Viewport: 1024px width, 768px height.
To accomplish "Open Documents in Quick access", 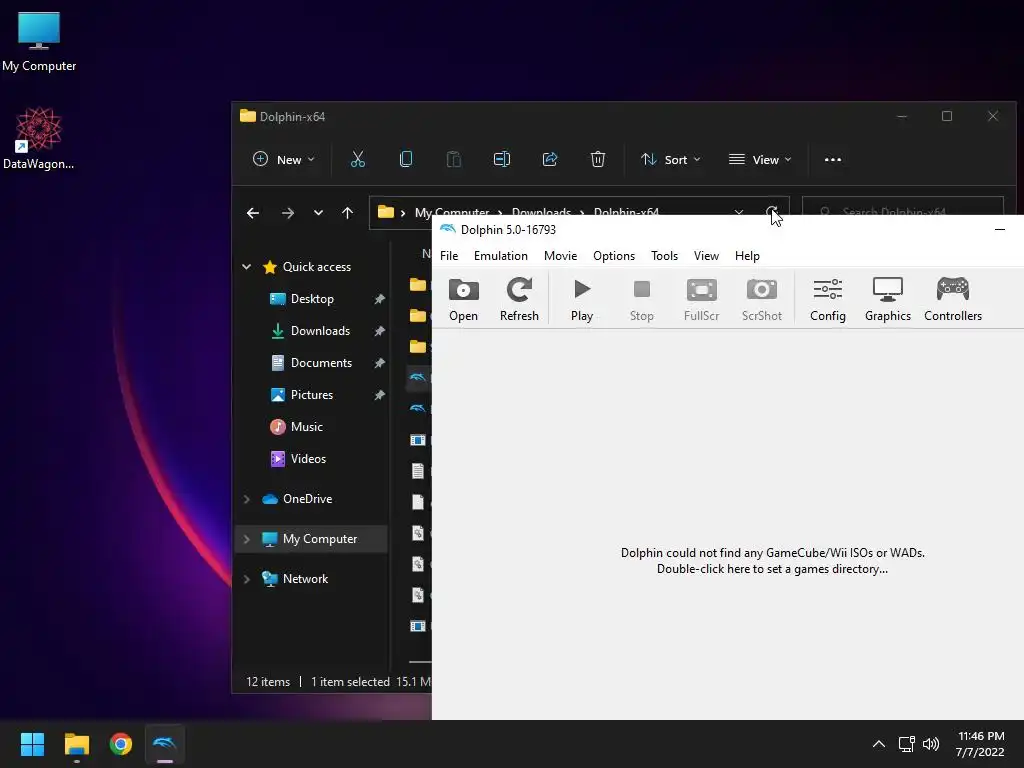I will [321, 363].
